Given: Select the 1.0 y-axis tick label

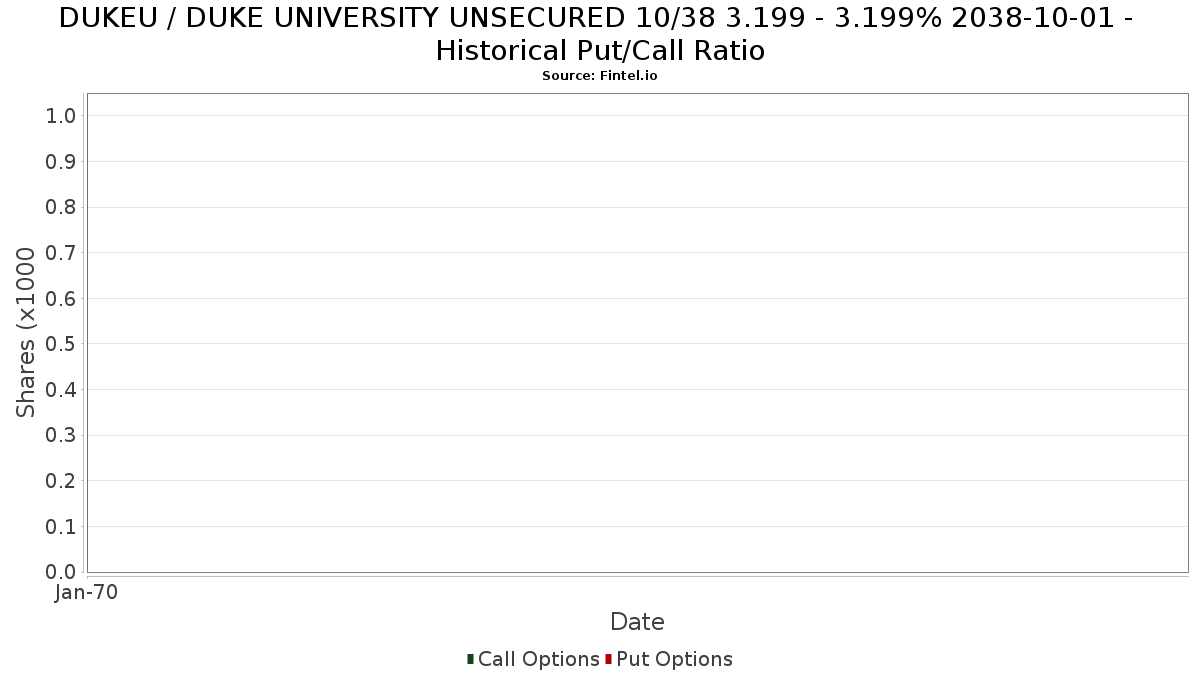Looking at the screenshot, I should (x=61, y=116).
